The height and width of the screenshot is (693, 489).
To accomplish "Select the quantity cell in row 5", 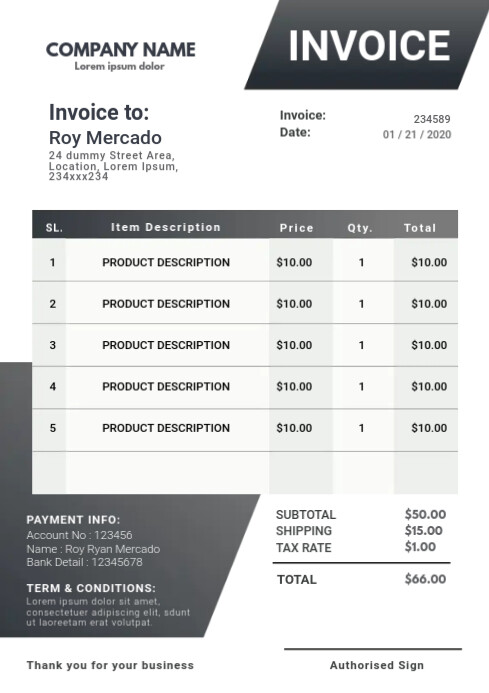I will [x=362, y=428].
